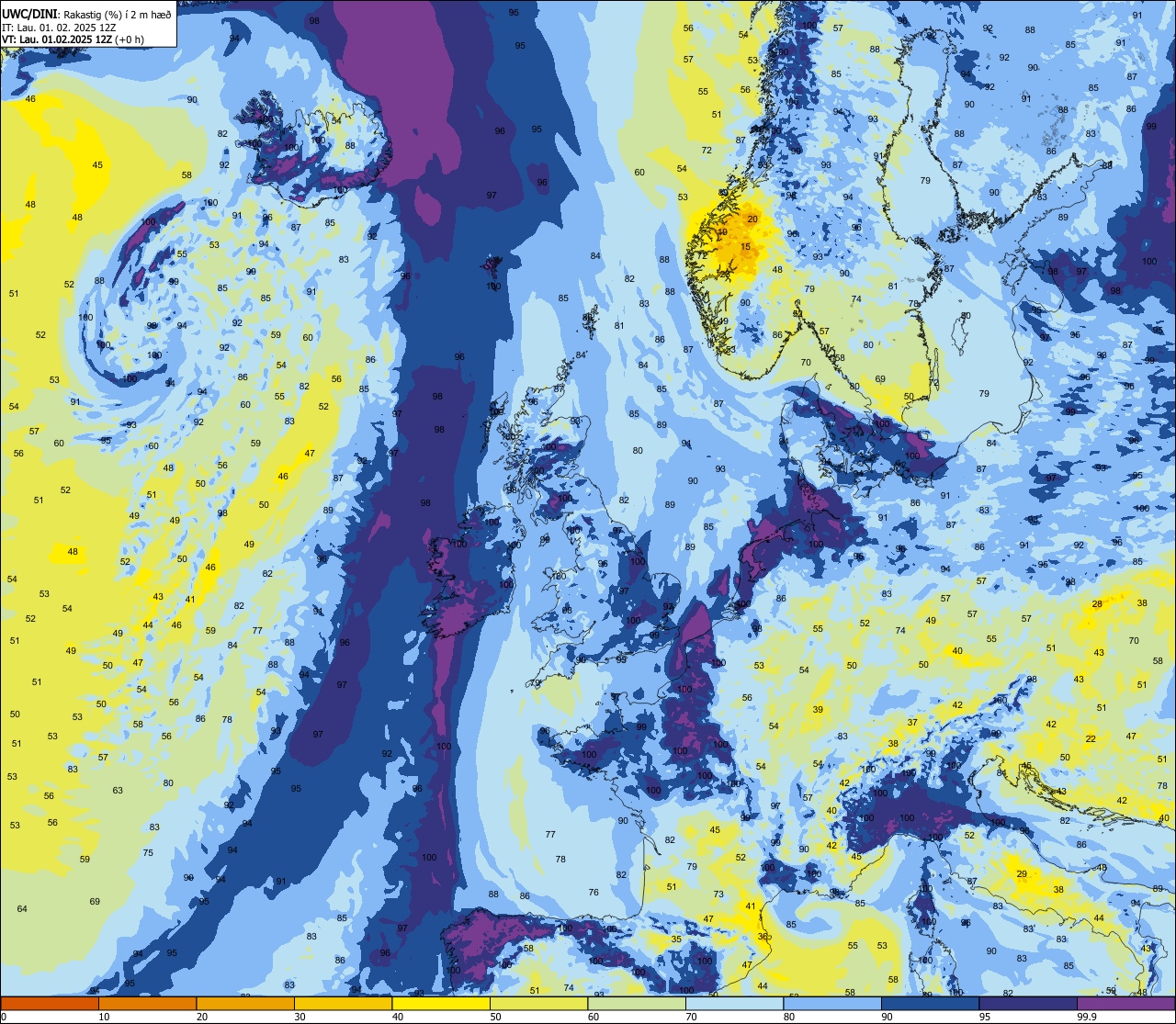Click the '36' humidity value near the Pyrenees
This screenshot has height=1024, width=1176.
[x=763, y=937]
